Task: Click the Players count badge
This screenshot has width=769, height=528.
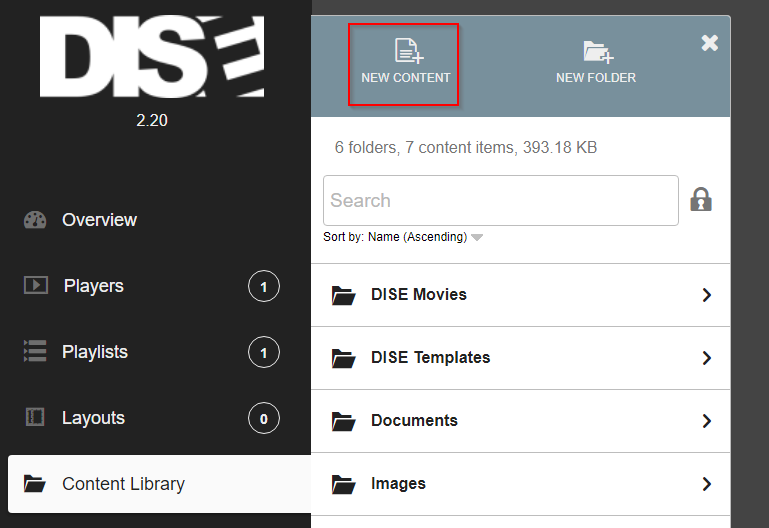Action: tap(264, 286)
